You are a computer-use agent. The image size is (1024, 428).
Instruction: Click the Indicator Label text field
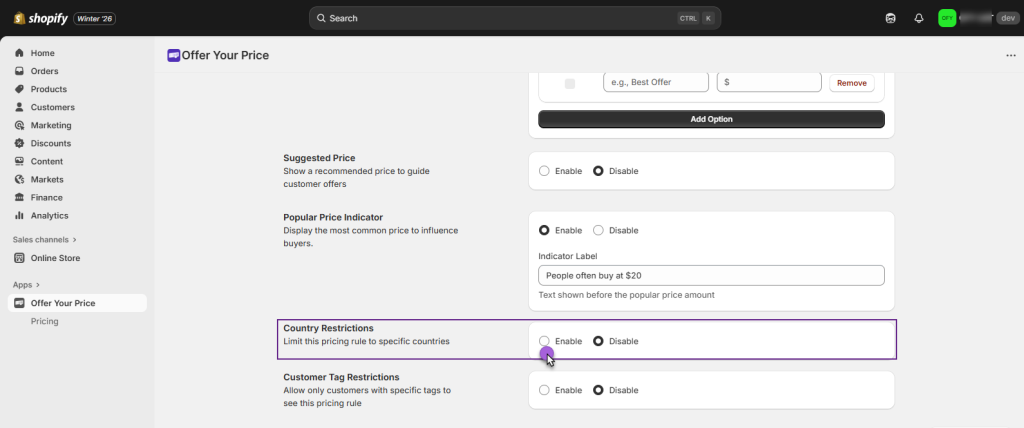(711, 275)
